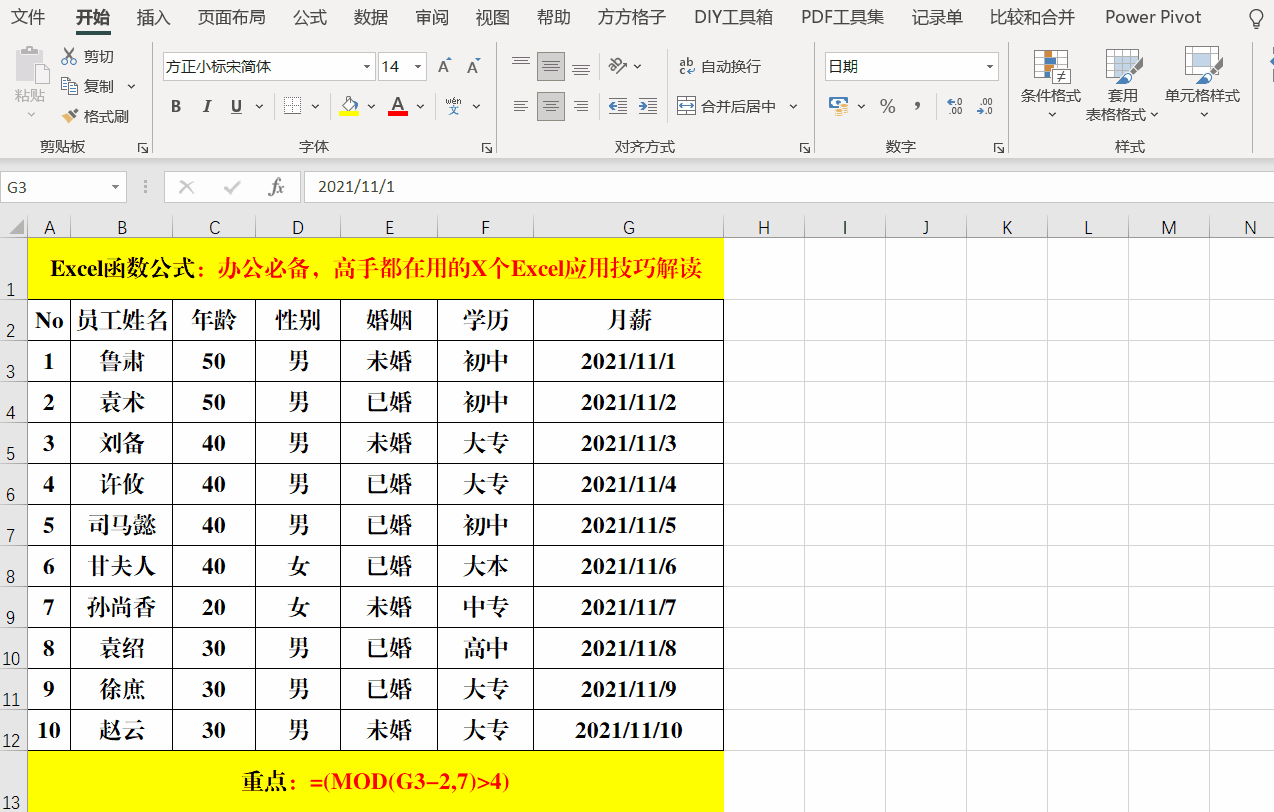Launch the Alignment group dialog (对齐方式)
This screenshot has height=812, width=1274.
coord(805,148)
